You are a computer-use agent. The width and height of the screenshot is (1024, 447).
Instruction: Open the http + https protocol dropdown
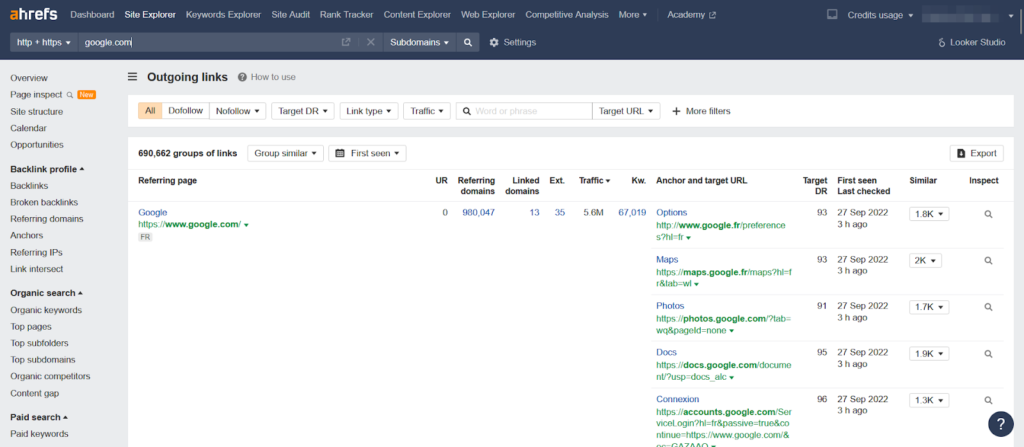pos(44,42)
